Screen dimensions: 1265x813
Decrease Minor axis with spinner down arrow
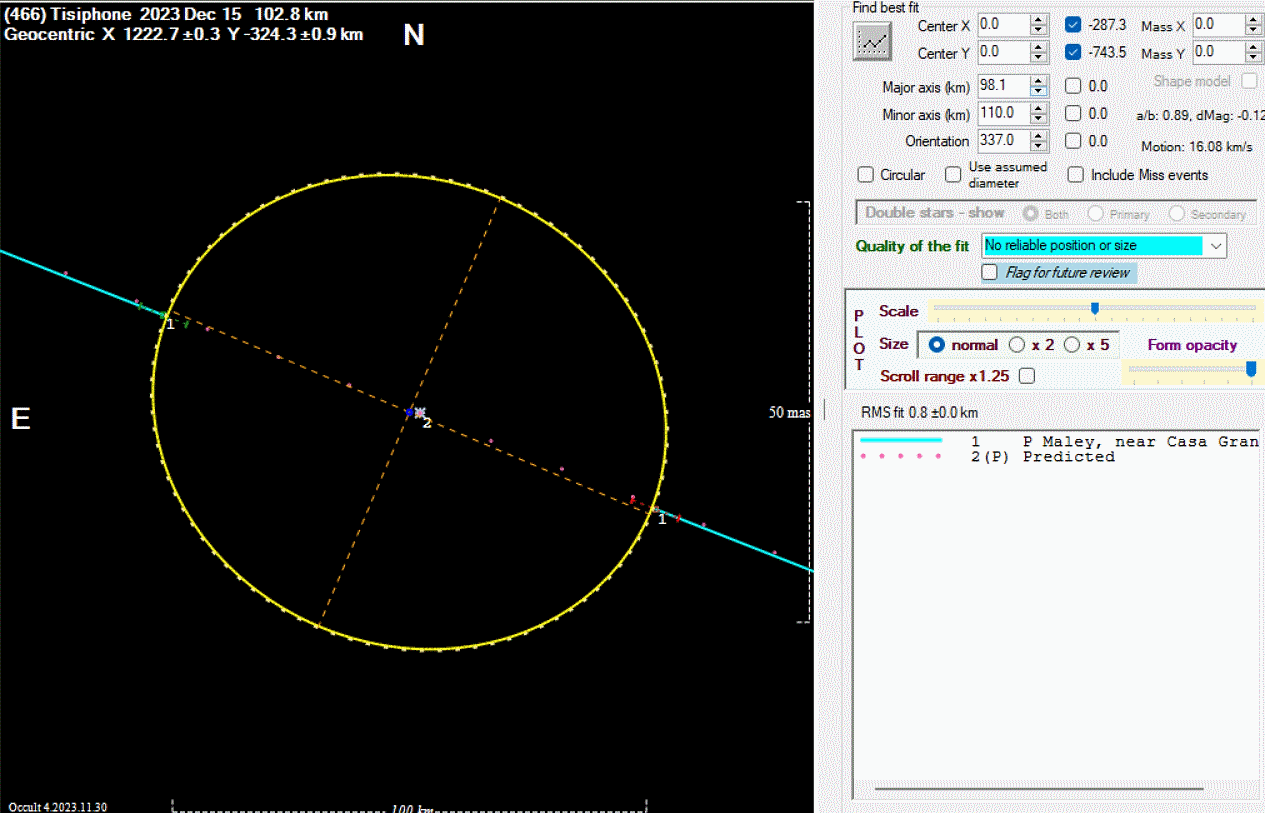point(1039,119)
